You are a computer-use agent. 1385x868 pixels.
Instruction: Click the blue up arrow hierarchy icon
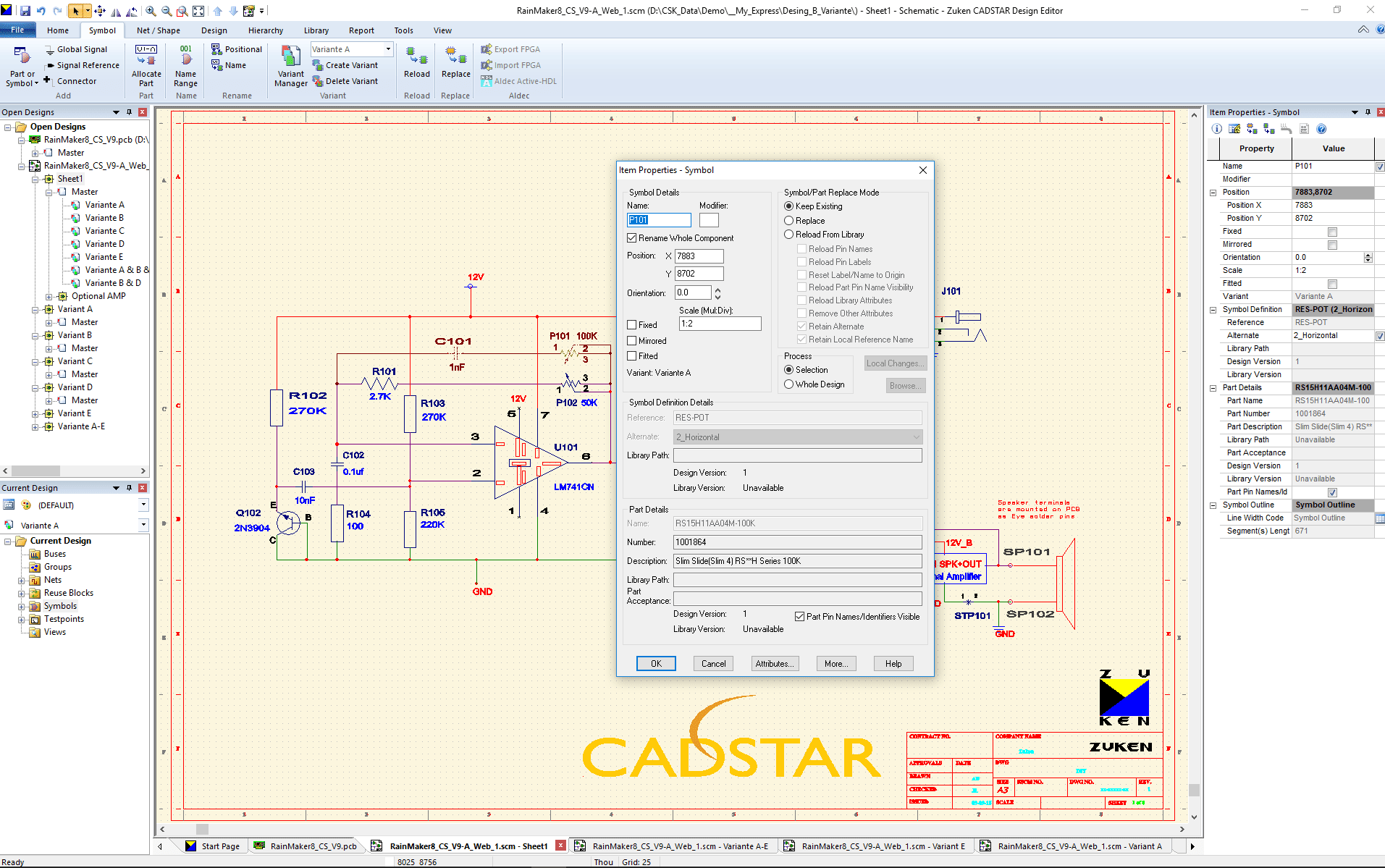coord(218,11)
